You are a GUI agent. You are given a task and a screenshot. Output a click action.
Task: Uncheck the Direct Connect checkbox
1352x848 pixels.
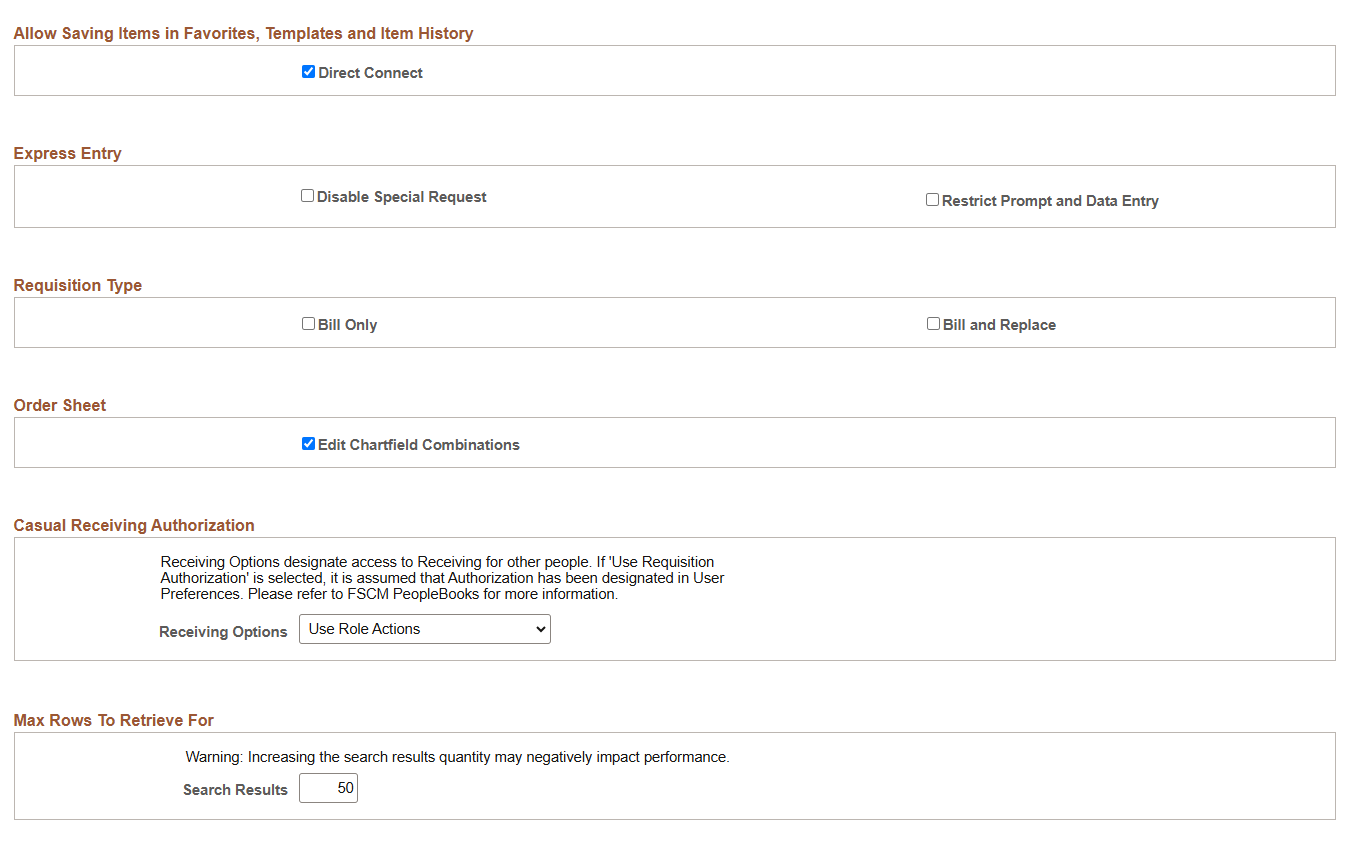click(x=308, y=72)
